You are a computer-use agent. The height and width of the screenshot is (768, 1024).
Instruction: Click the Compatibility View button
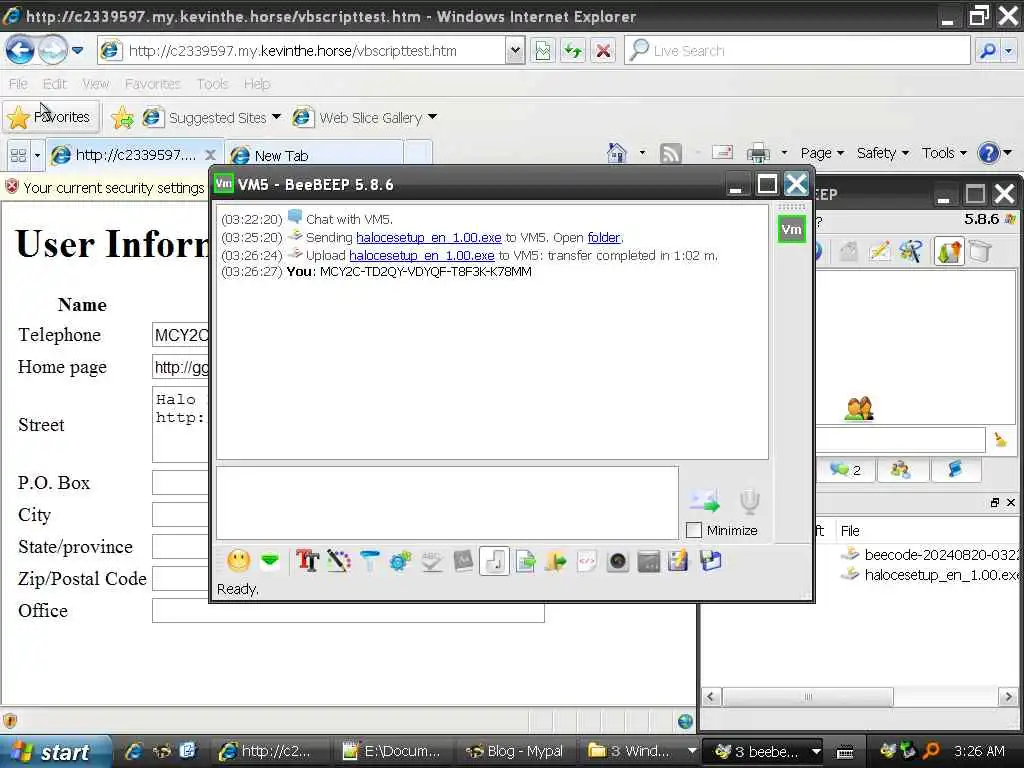coord(543,50)
